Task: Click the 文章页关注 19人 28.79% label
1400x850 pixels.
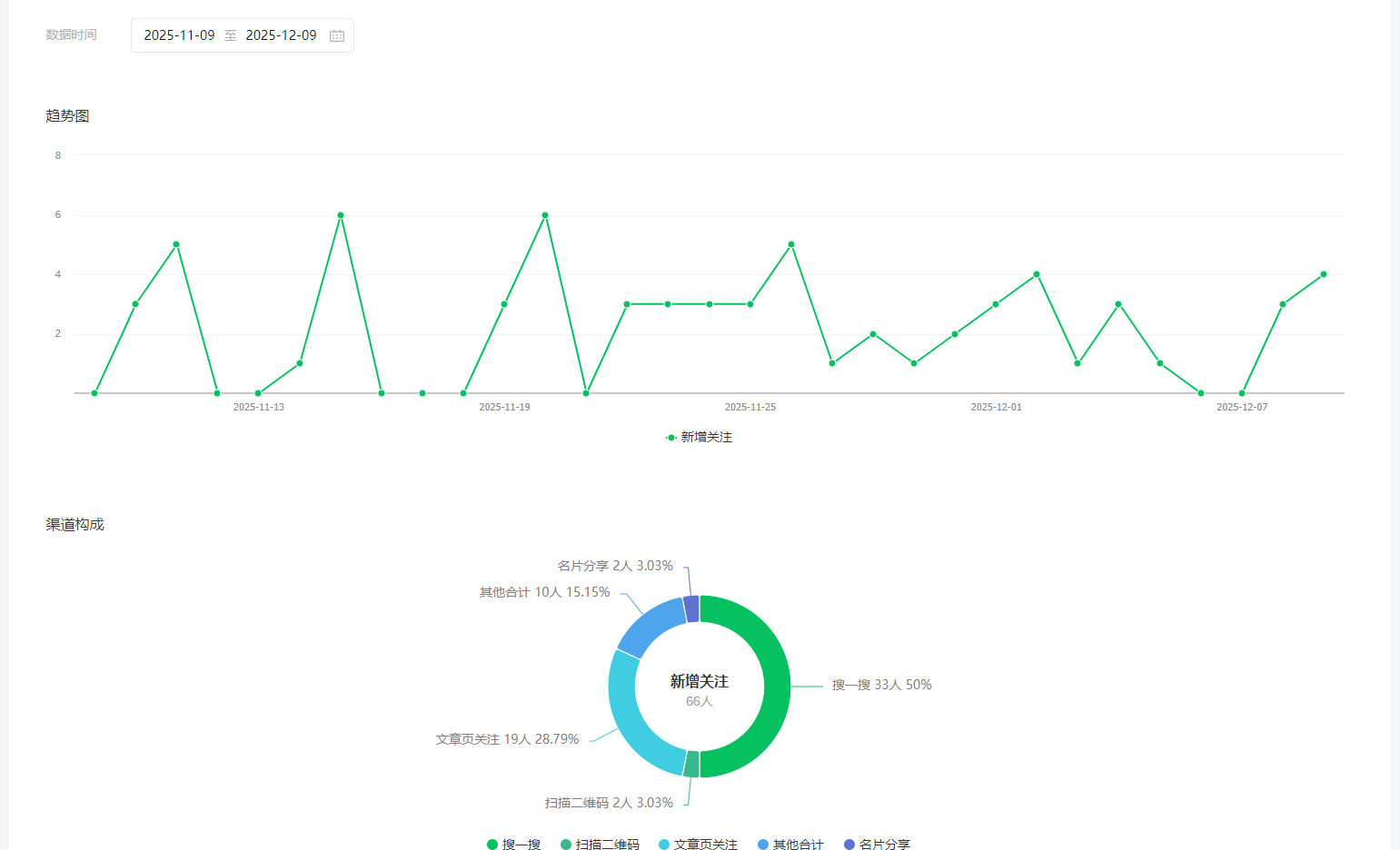Action: [507, 739]
